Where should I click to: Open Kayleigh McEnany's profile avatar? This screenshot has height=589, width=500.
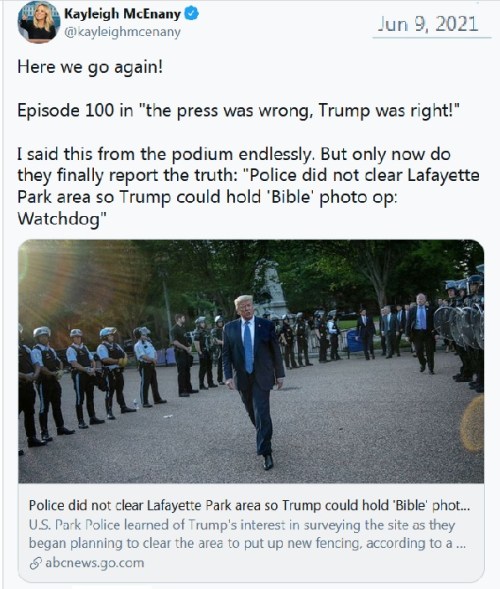point(39,22)
